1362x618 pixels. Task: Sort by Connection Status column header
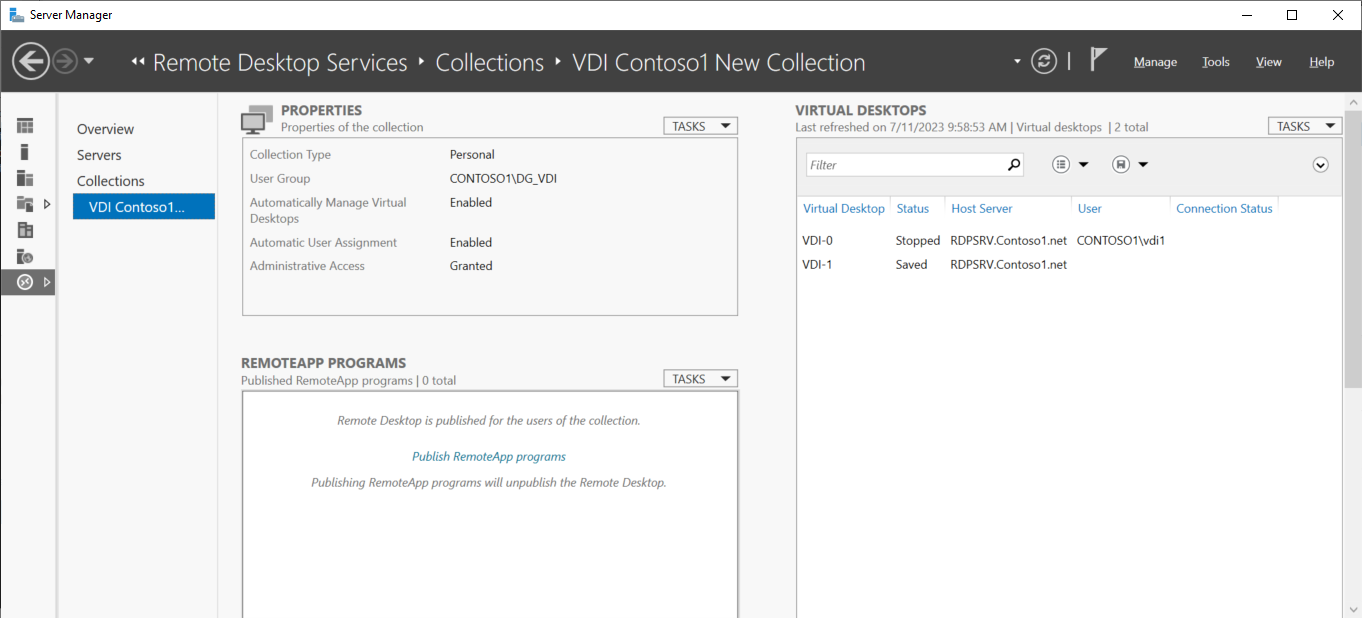point(1224,208)
